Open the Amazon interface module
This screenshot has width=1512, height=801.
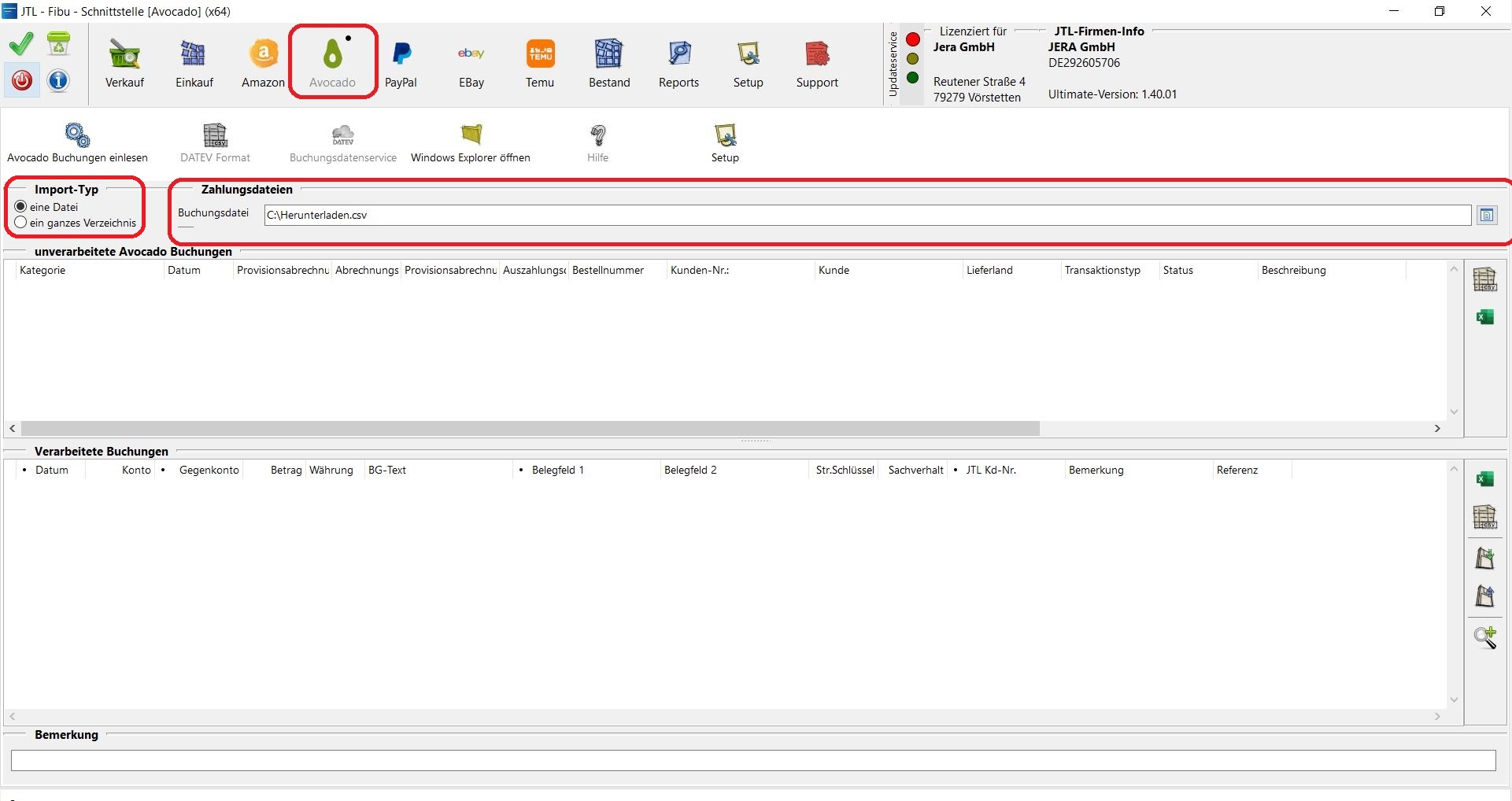click(x=263, y=63)
